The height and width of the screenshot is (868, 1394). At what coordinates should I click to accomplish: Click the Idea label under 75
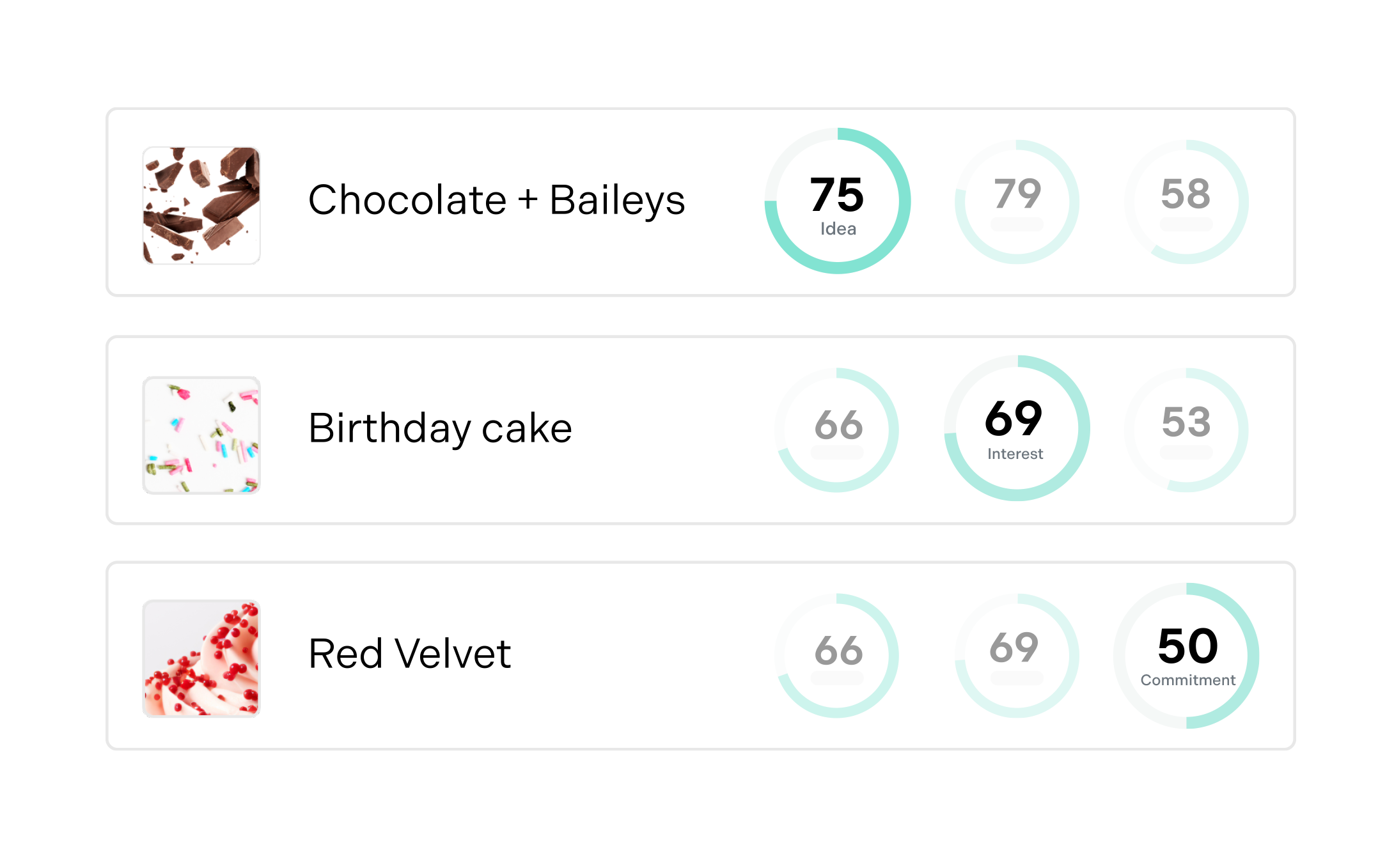(838, 229)
